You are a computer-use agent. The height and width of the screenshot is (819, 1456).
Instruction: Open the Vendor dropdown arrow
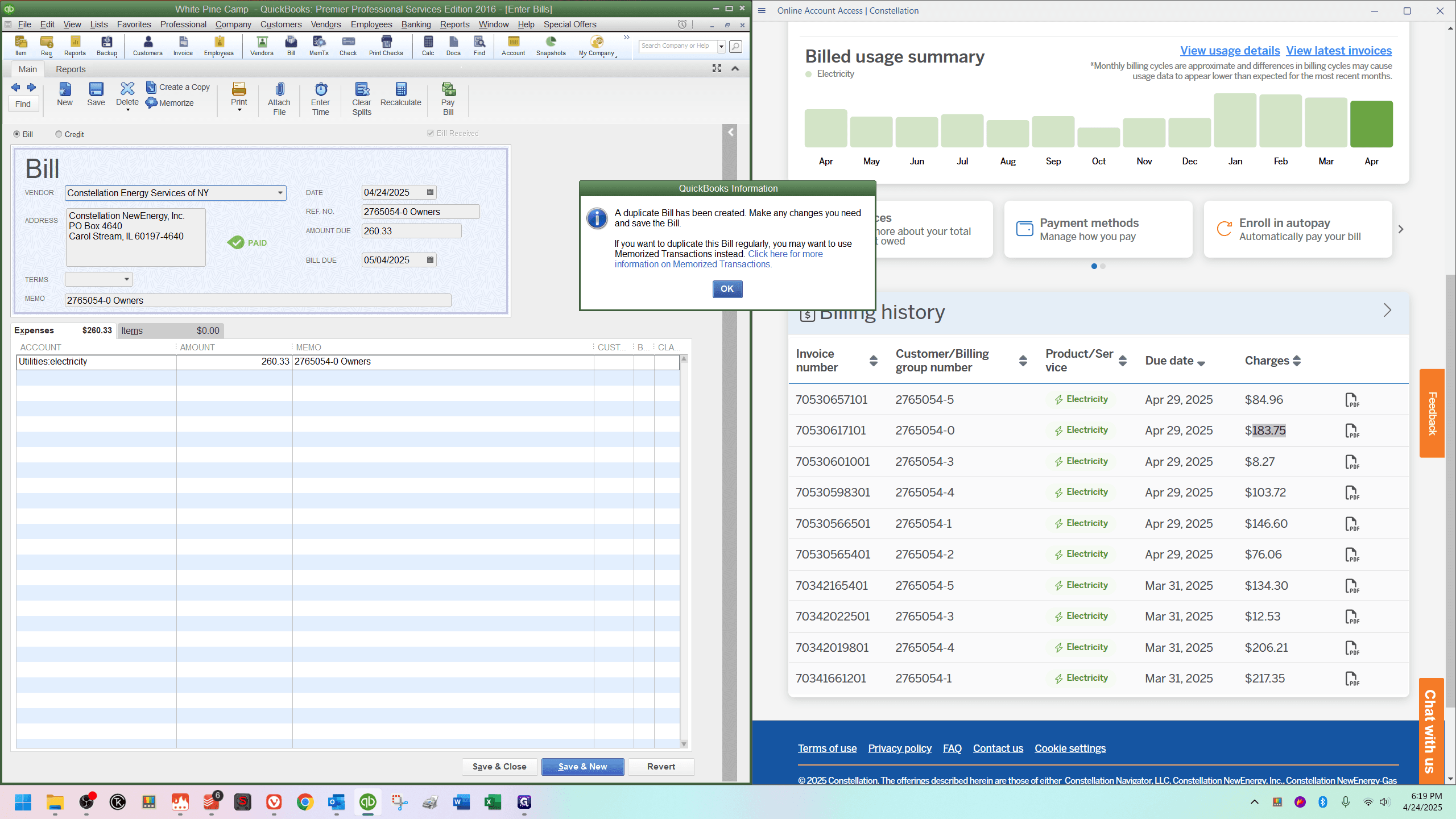280,193
